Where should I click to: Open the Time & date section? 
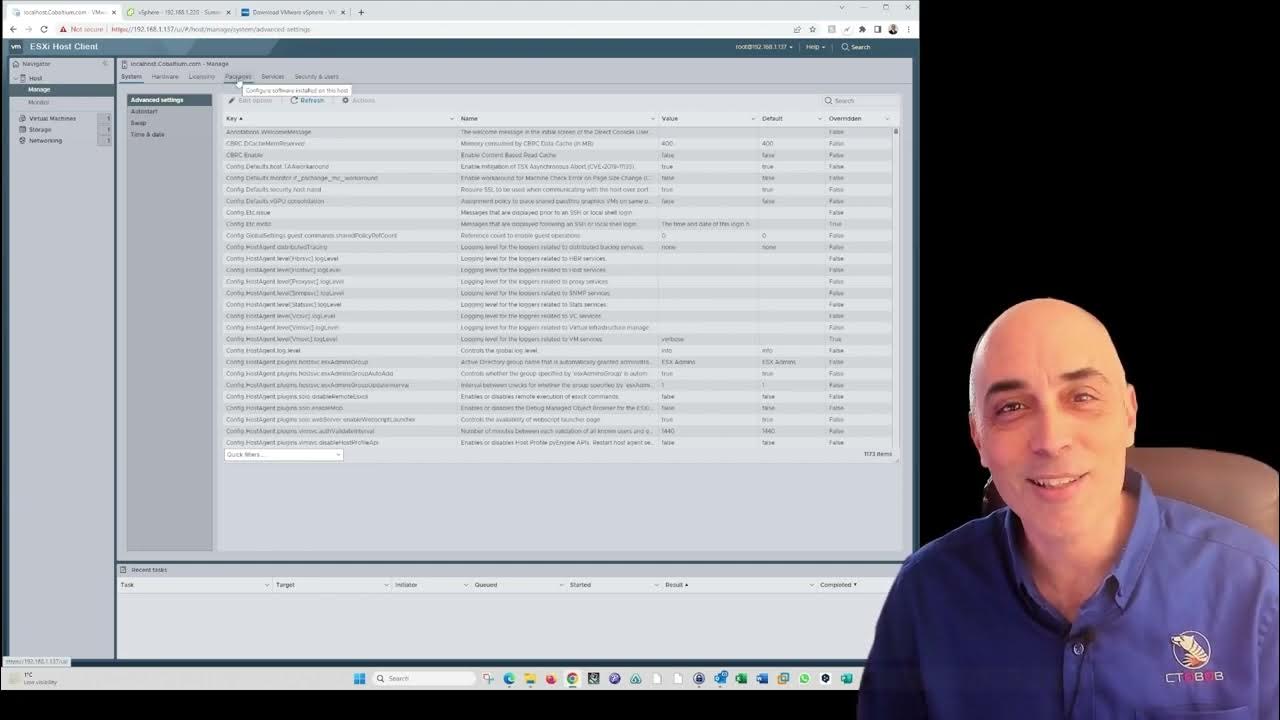147,134
